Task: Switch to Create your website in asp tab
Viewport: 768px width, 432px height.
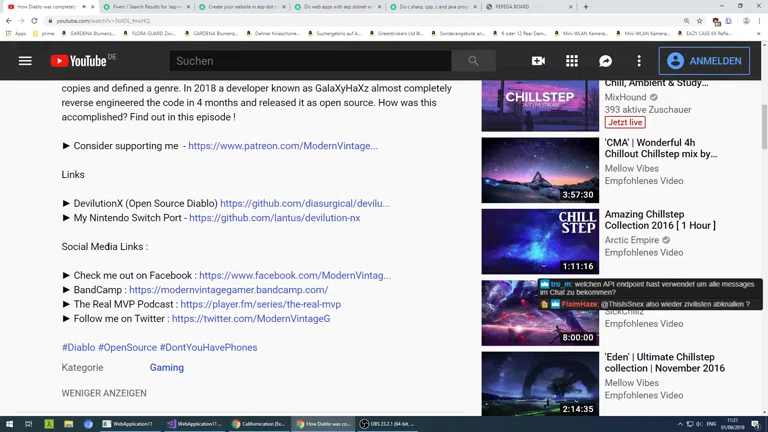Action: tap(241, 7)
